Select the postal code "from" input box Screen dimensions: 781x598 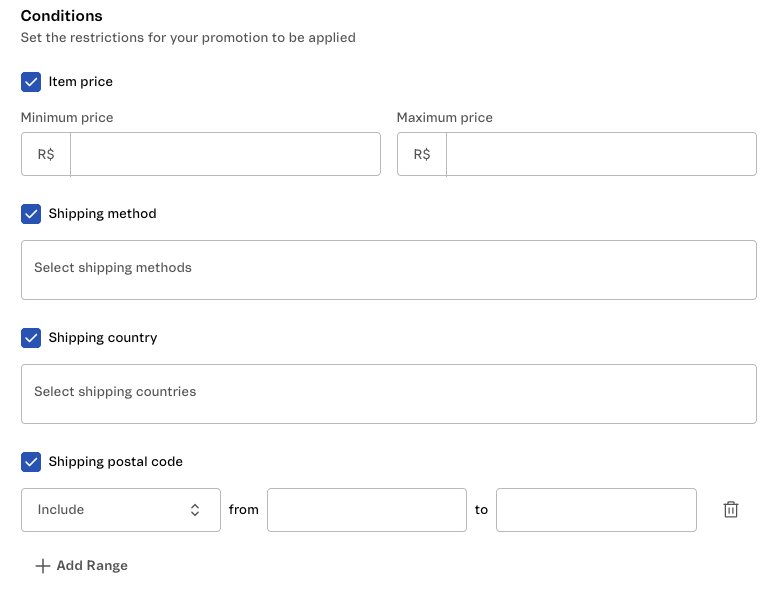366,510
